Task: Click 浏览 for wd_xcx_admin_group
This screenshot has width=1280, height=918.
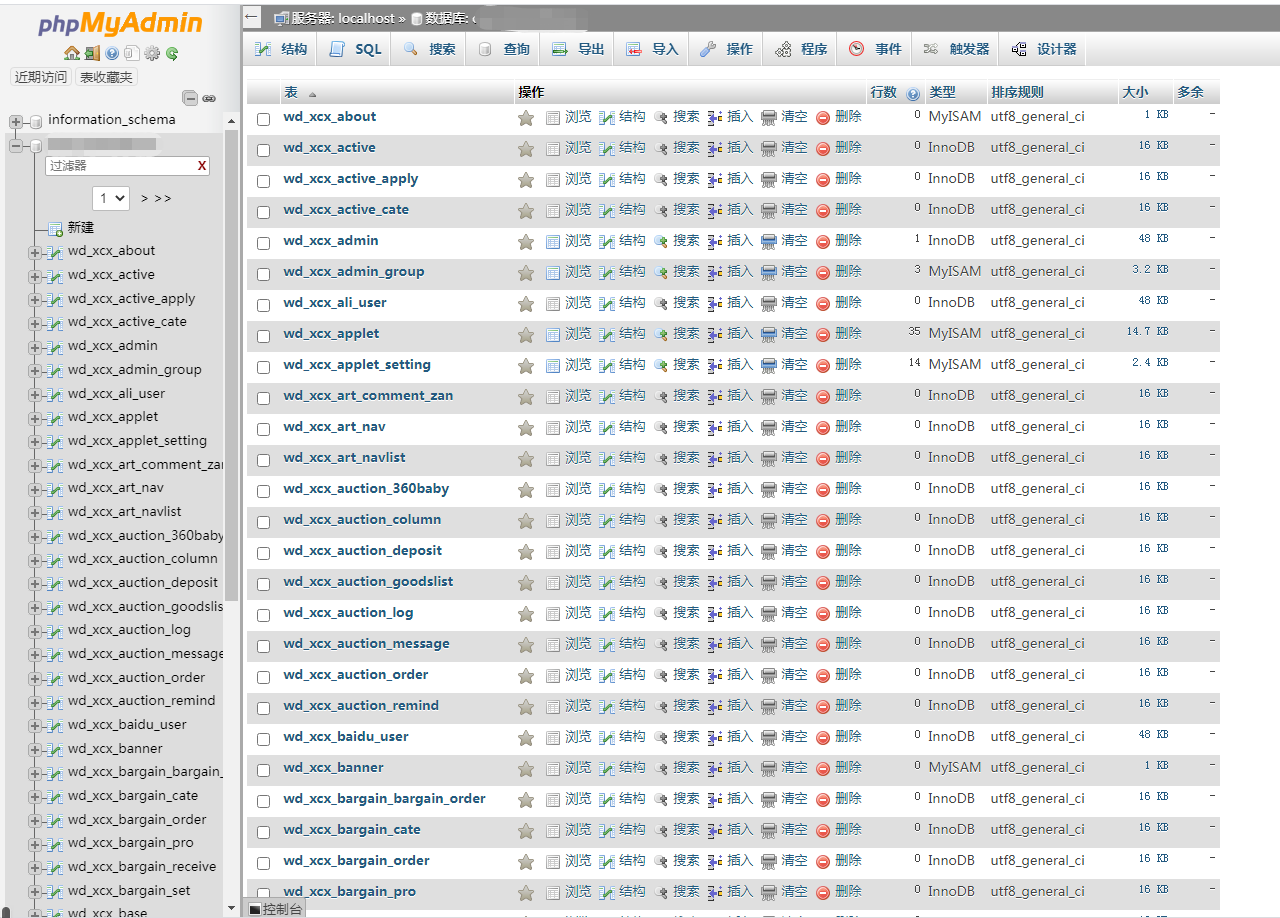Action: (x=569, y=272)
